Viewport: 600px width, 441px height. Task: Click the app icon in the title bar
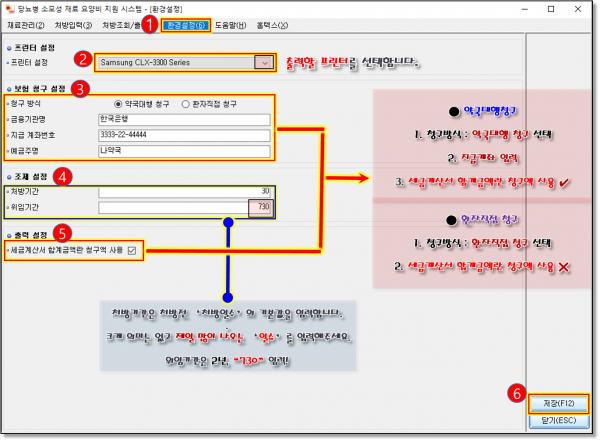pyautogui.click(x=8, y=8)
